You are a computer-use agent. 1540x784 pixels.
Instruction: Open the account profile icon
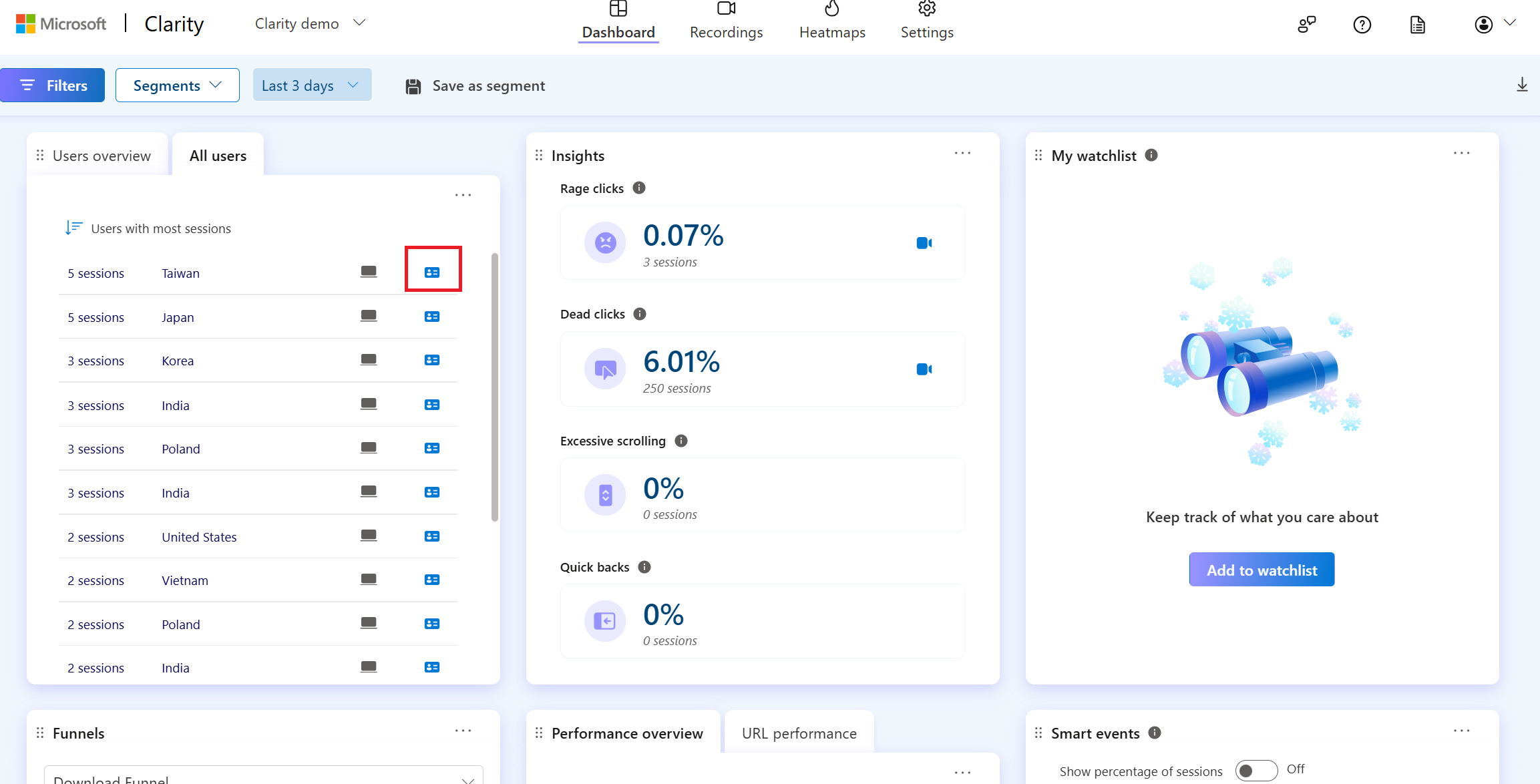point(1484,25)
